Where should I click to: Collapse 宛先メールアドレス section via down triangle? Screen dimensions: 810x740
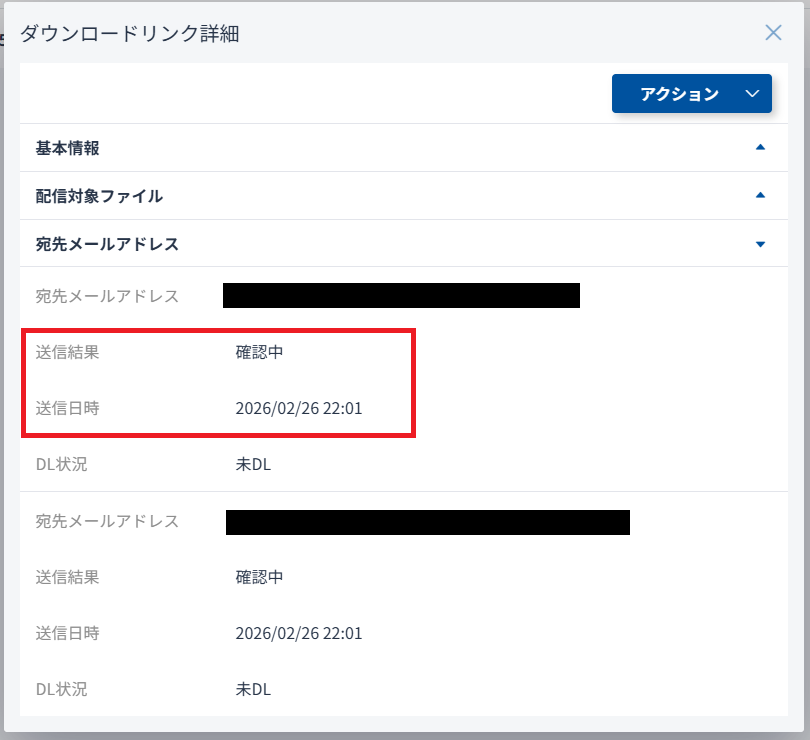coord(760,244)
